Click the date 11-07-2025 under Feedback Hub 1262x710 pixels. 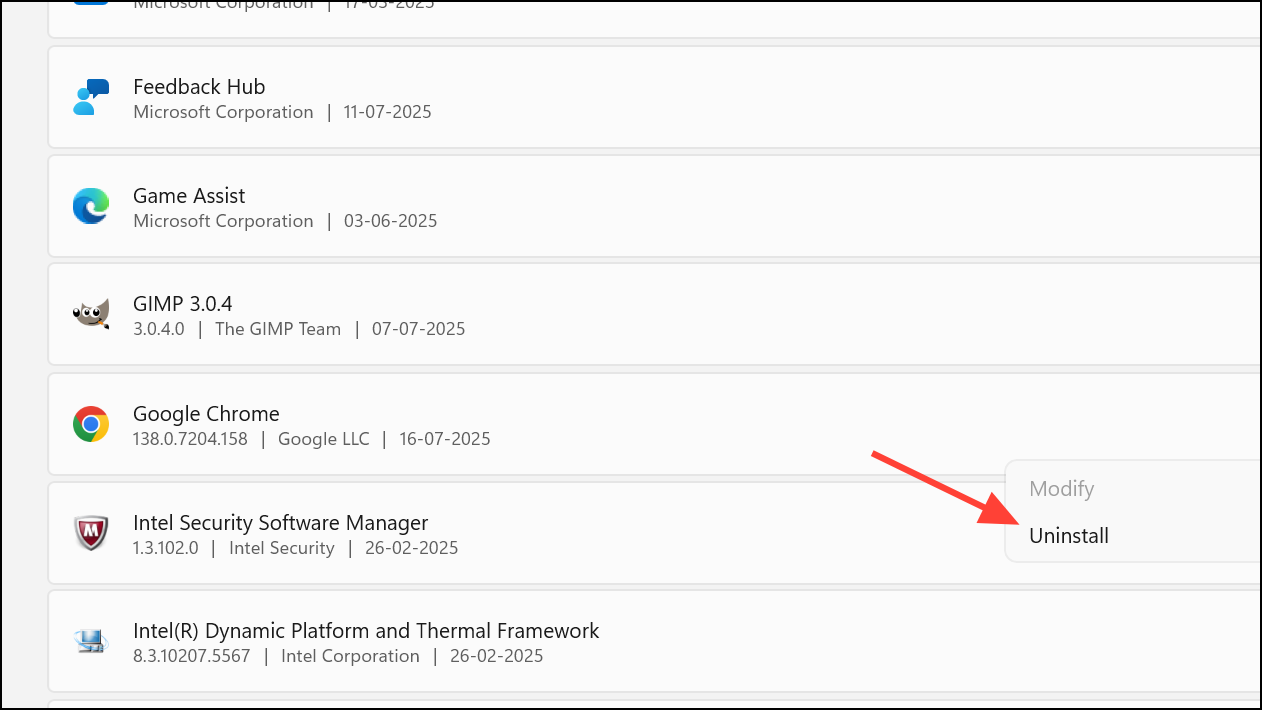coord(387,112)
